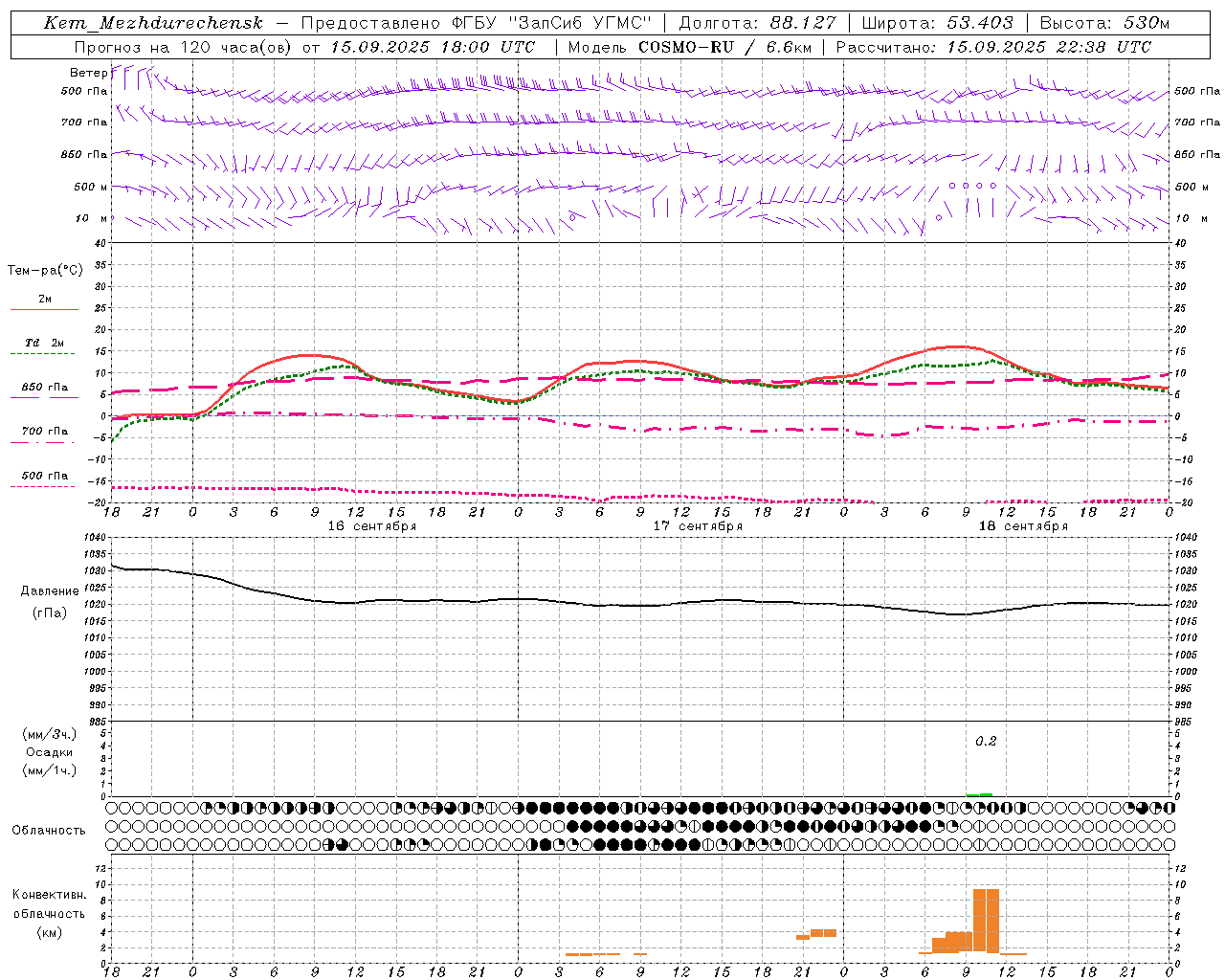Click the 0.2 precipitation amount value

(x=986, y=742)
